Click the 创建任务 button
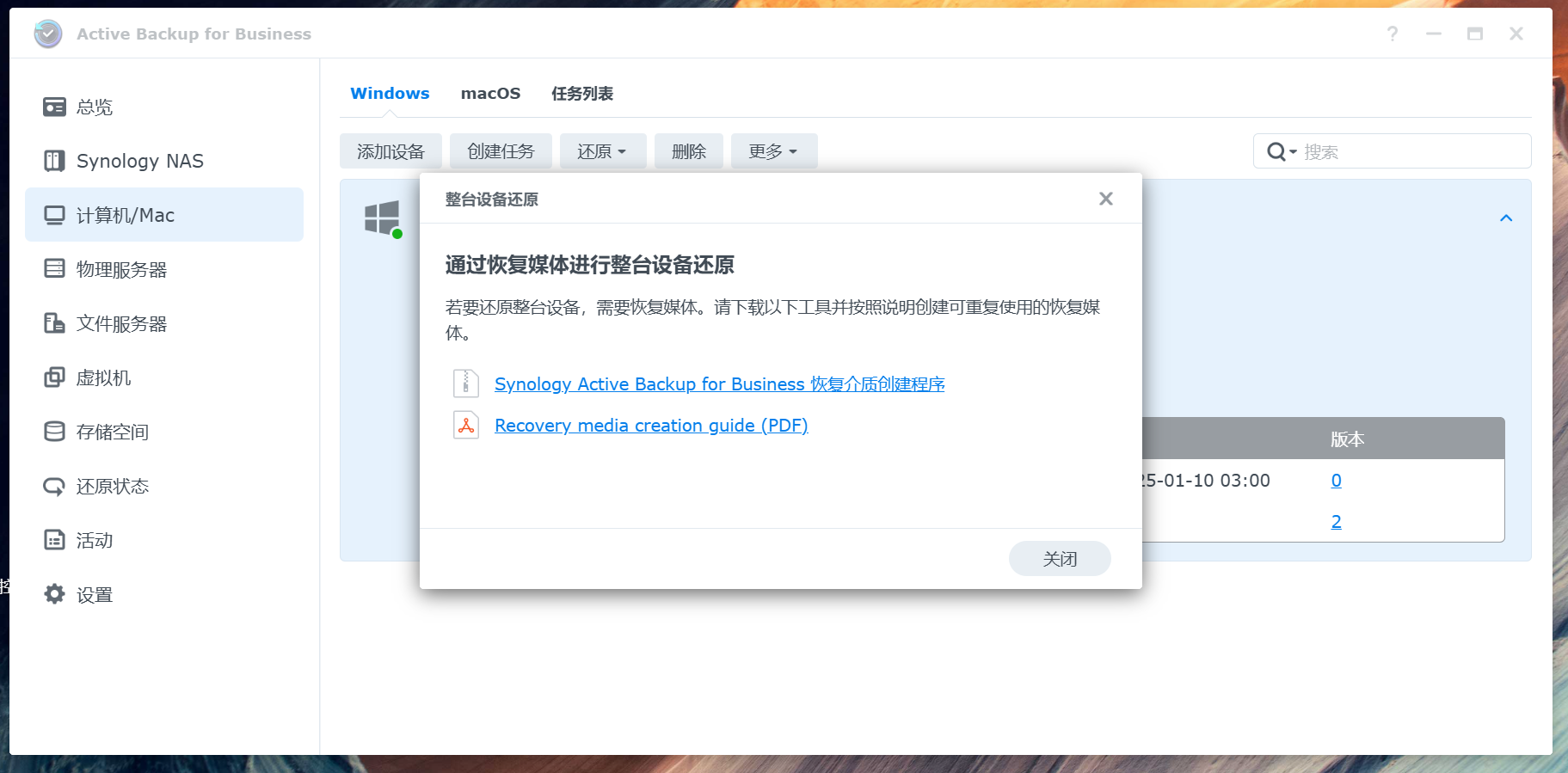The height and width of the screenshot is (773, 1568). tap(501, 151)
